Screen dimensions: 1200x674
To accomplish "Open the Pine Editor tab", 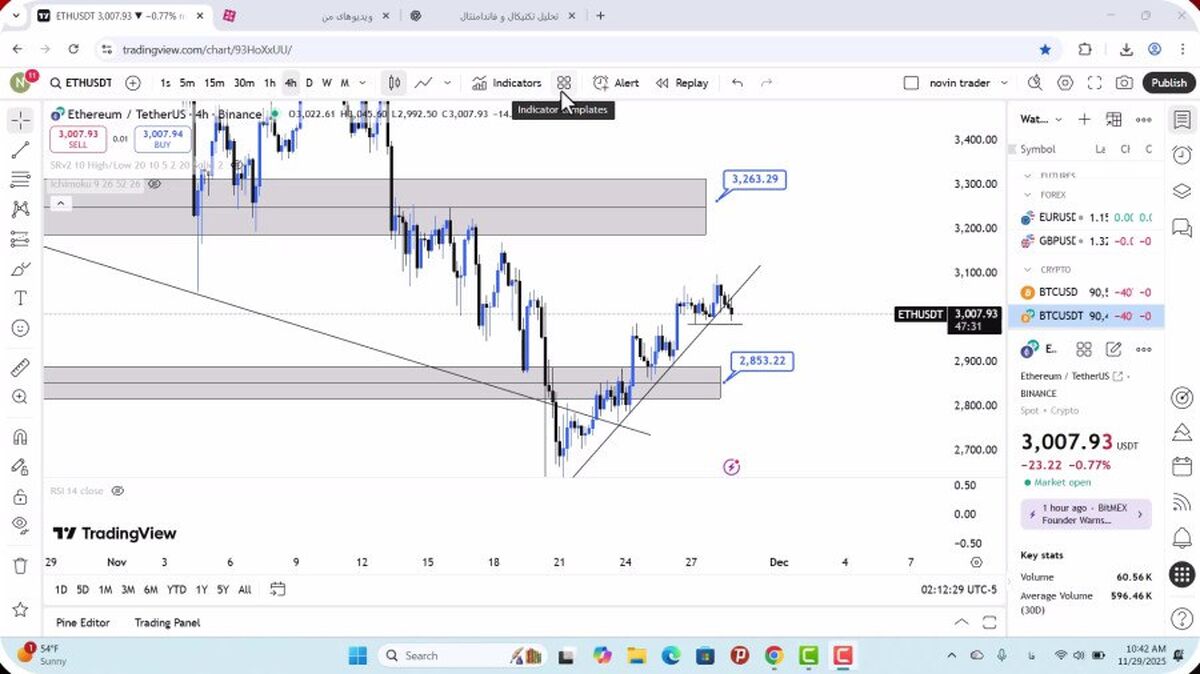I will click(83, 622).
